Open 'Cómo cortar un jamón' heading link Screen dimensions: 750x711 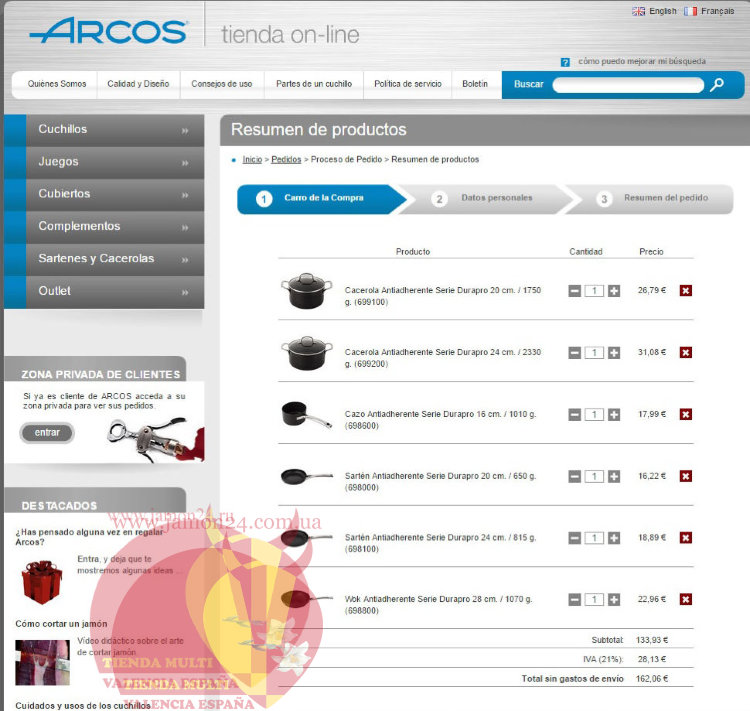click(61, 624)
